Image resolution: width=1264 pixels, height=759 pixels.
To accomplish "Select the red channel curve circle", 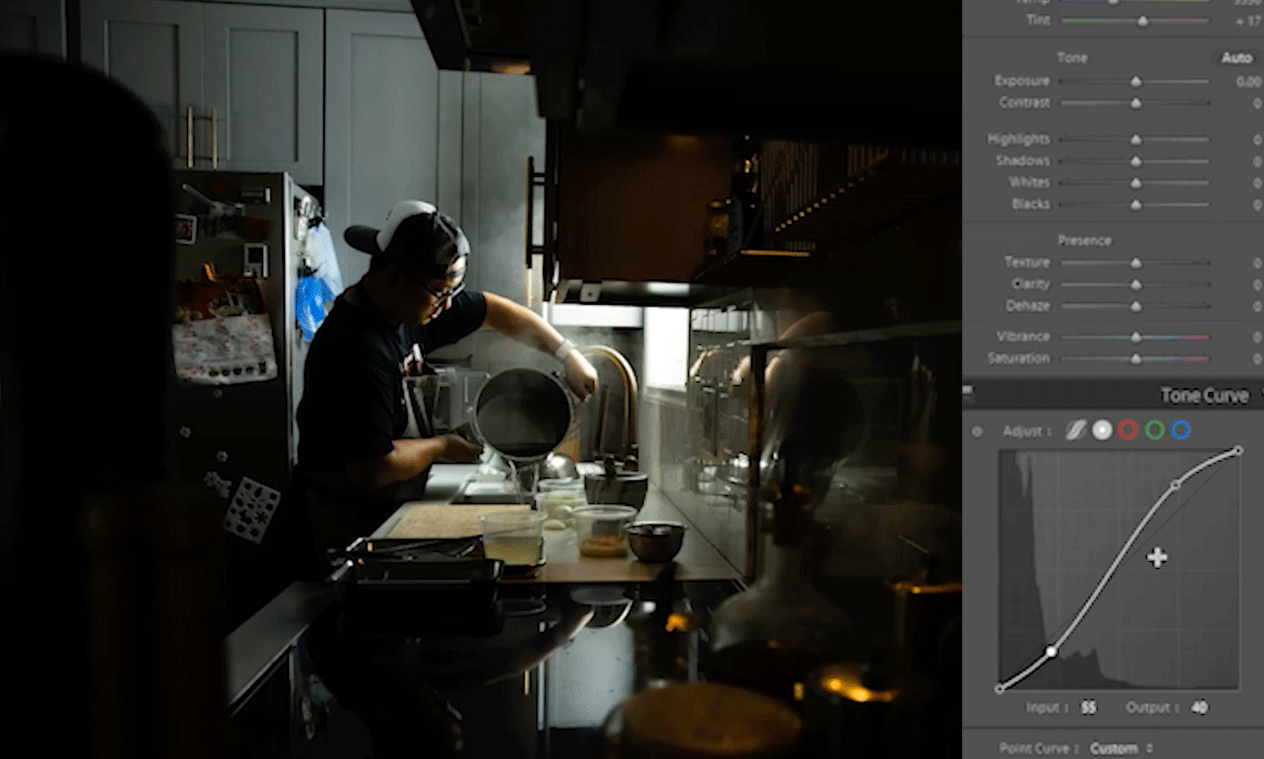I will (x=1128, y=430).
